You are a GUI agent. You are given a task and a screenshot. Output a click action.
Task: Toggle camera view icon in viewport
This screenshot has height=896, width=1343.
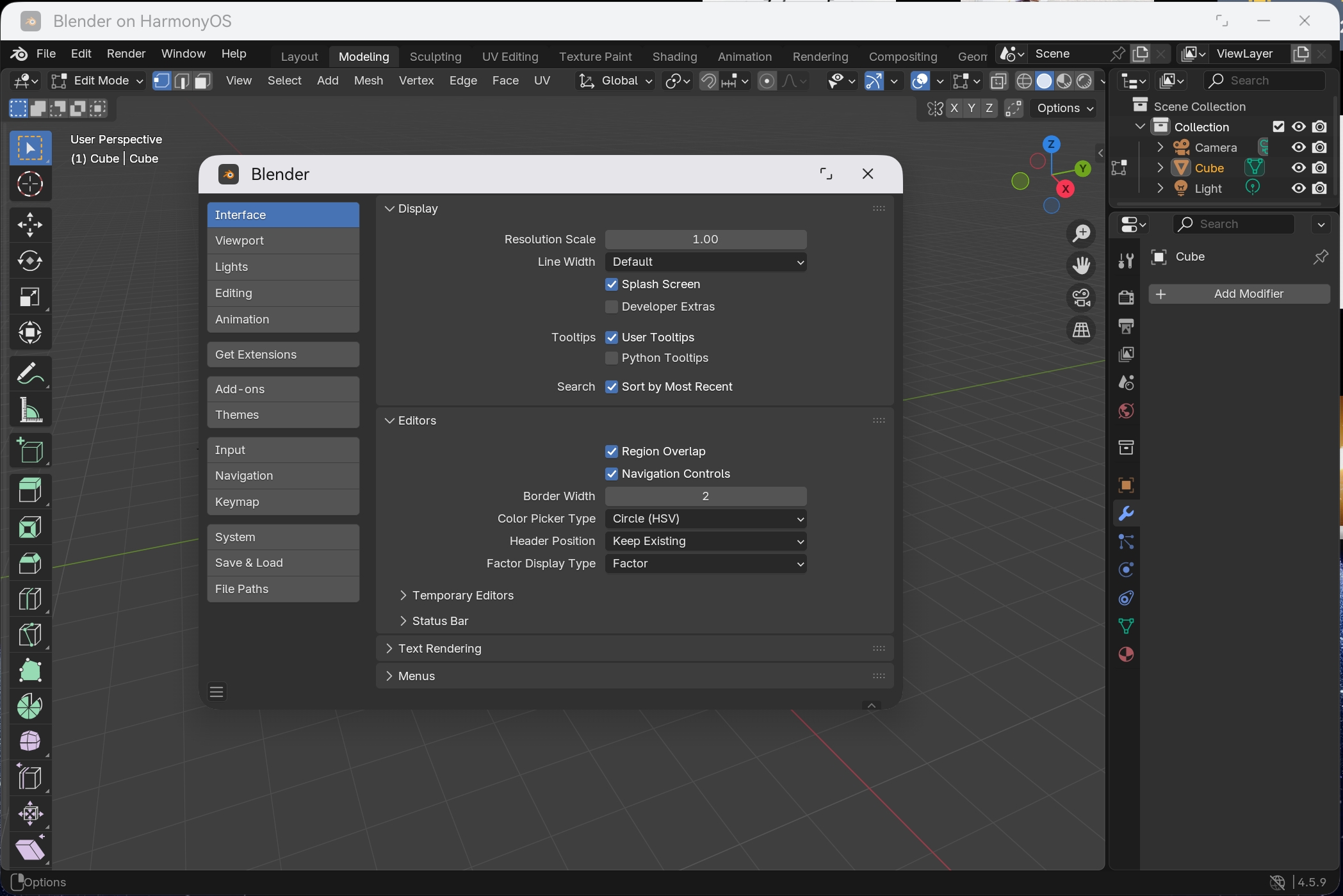(1082, 297)
